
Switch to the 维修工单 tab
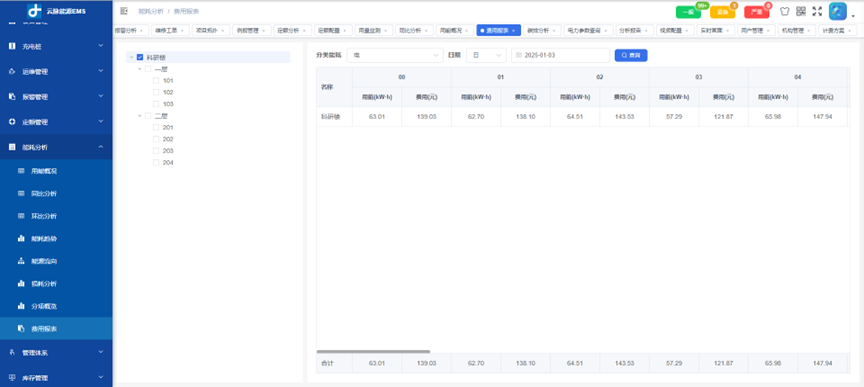coord(170,31)
